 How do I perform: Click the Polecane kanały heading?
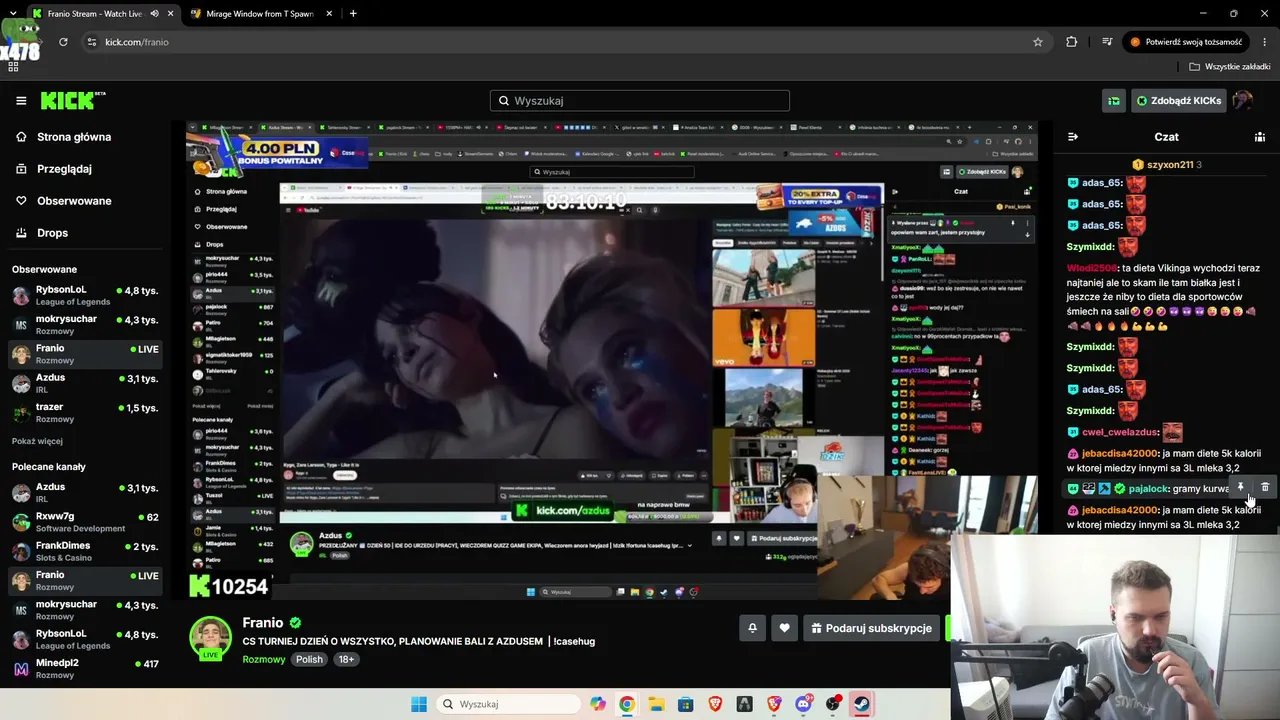(x=49, y=467)
